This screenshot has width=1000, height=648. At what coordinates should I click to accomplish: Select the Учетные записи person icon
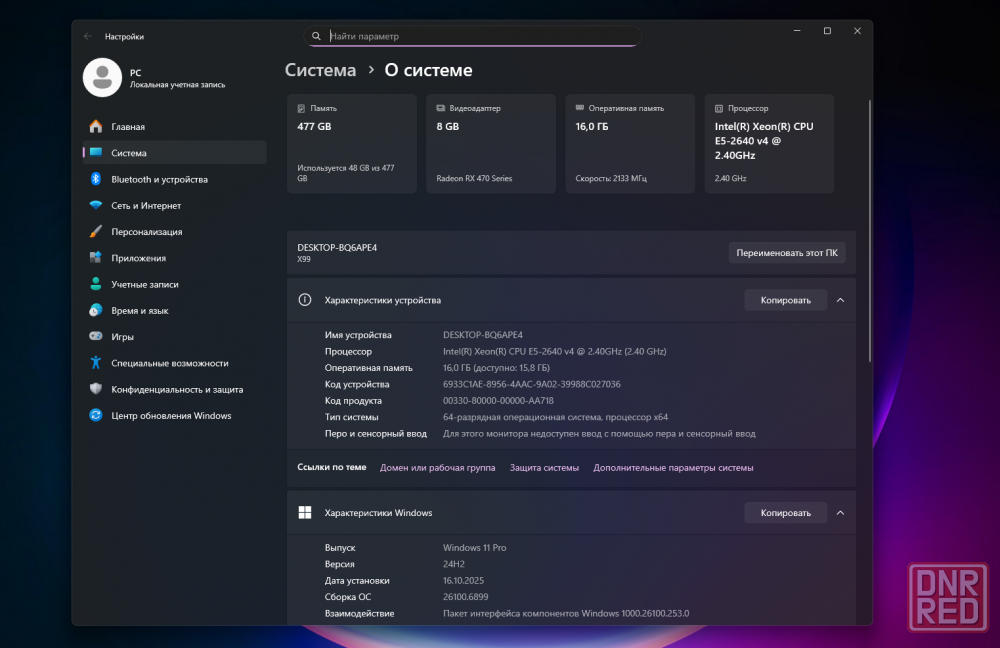96,284
